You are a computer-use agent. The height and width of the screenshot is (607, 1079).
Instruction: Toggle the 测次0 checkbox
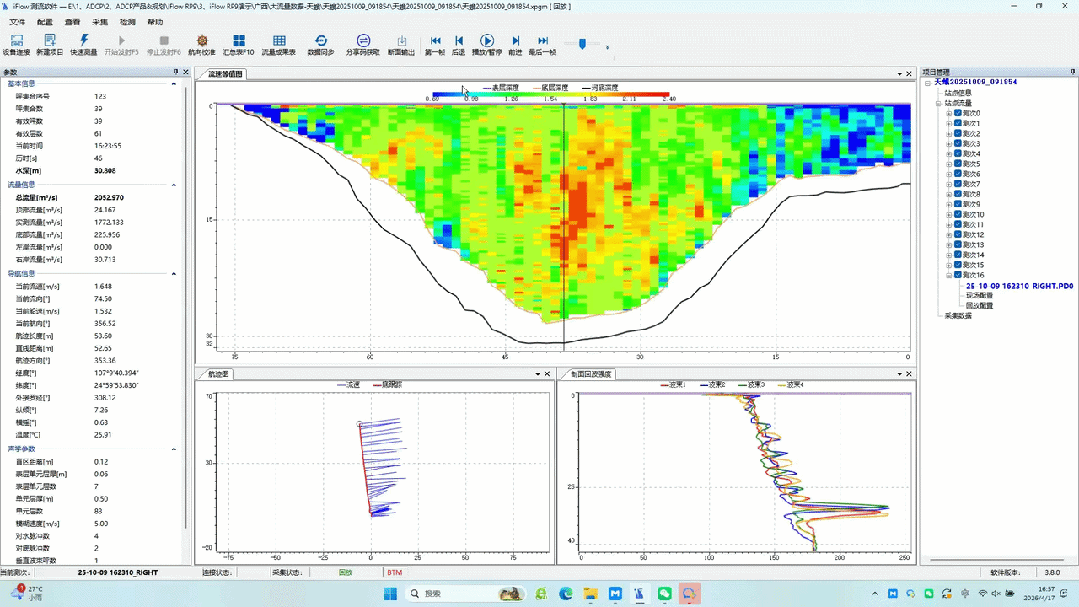(958, 113)
